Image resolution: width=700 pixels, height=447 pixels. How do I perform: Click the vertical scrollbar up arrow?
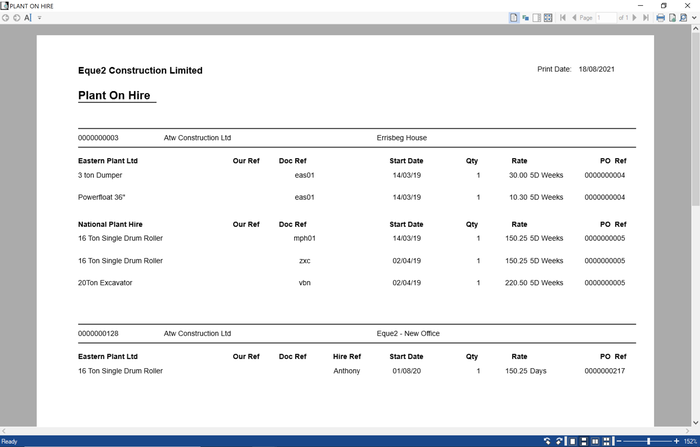point(696,29)
